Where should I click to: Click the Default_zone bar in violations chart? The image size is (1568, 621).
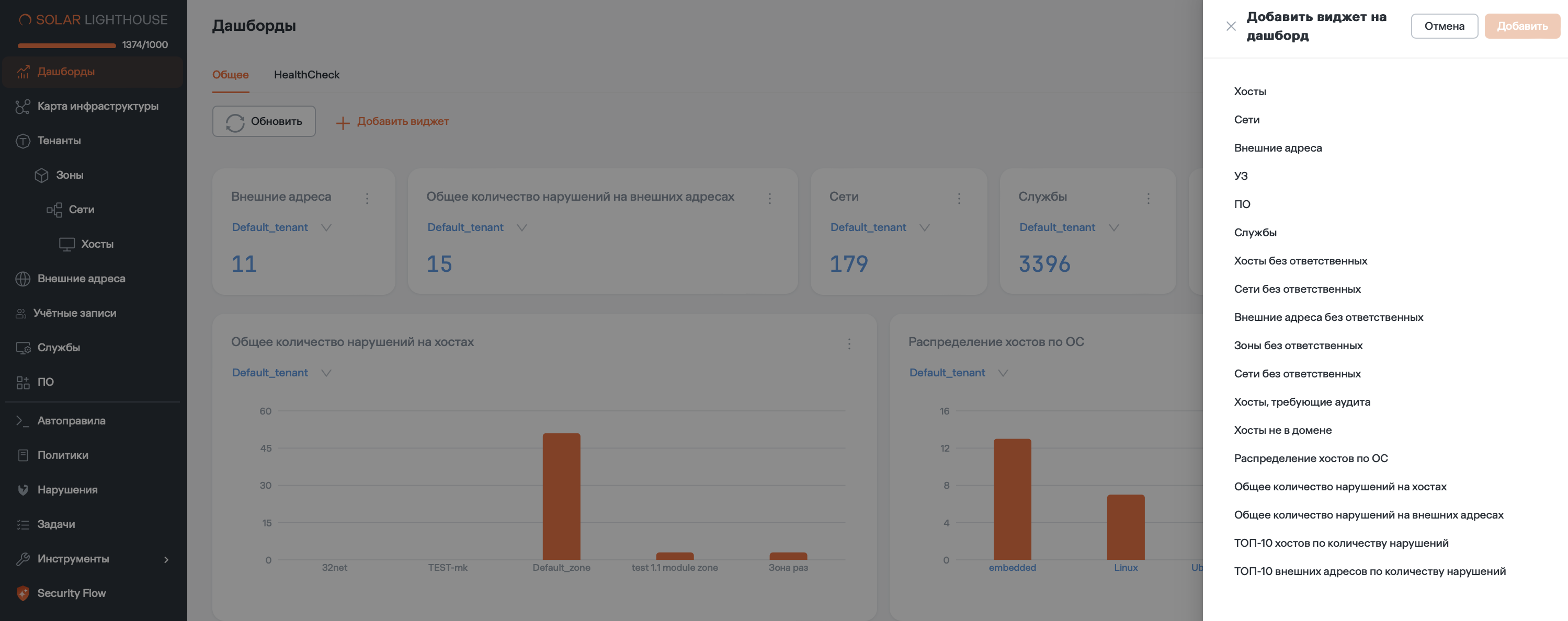coord(561,496)
